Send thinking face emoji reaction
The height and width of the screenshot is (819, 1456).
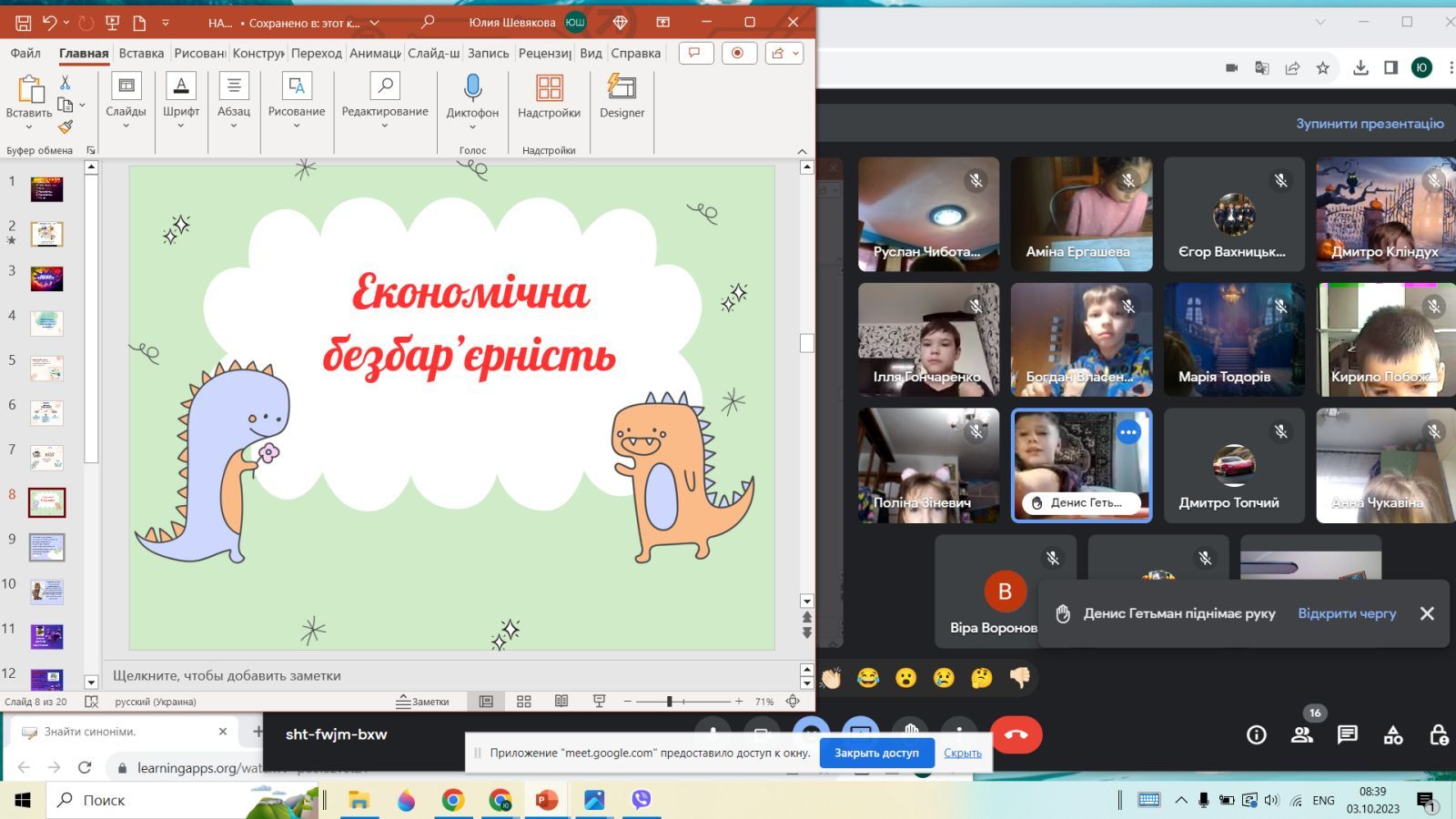(x=981, y=678)
